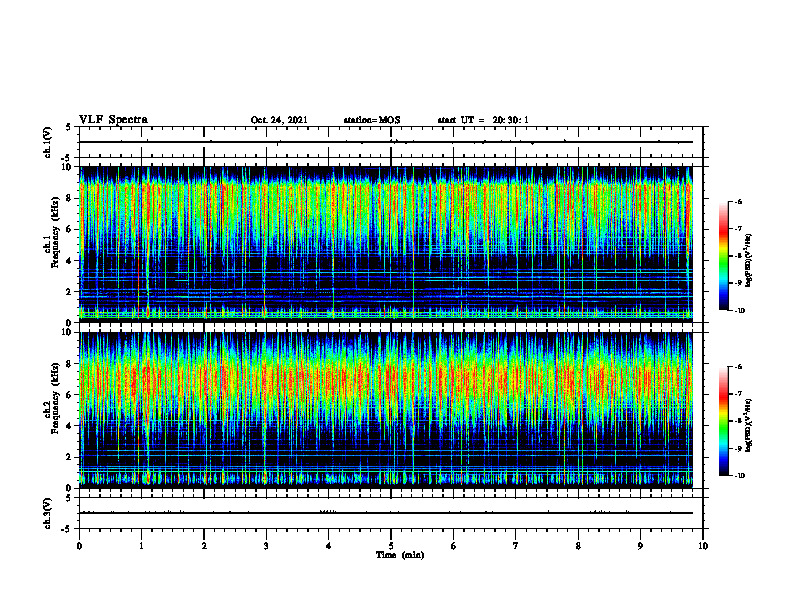792x612 pixels.
Task: Click the time axis tick label "1"
Action: click(141, 546)
